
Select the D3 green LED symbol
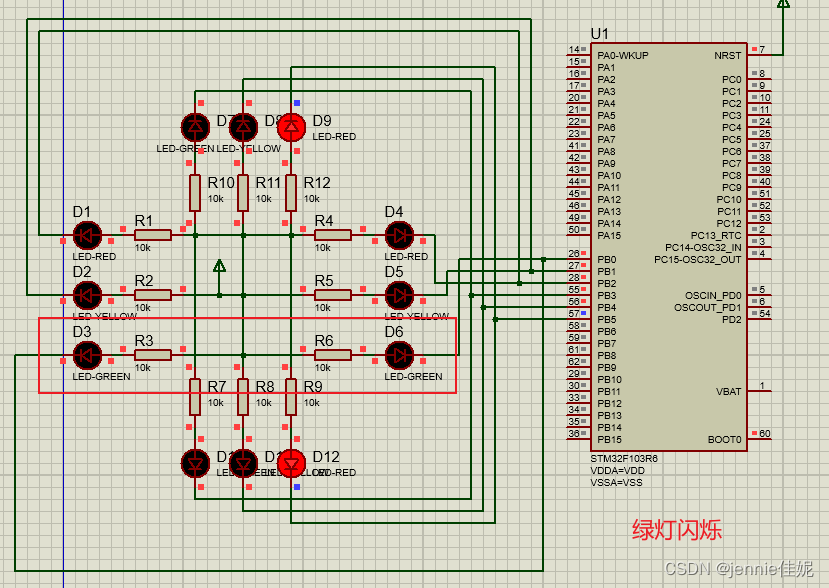87,355
